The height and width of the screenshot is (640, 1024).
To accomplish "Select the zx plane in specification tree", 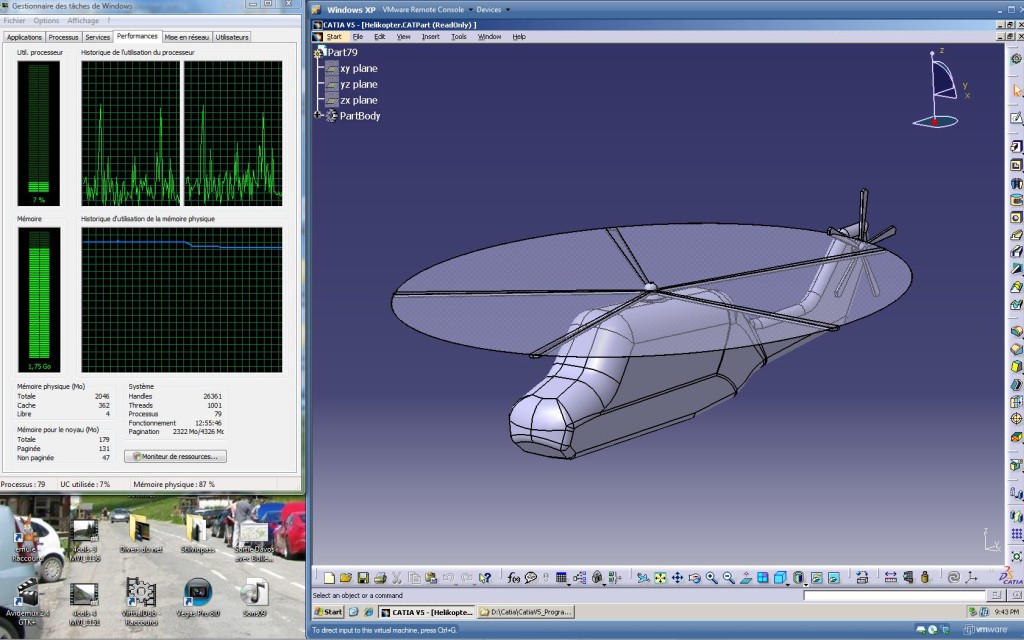I will point(358,100).
